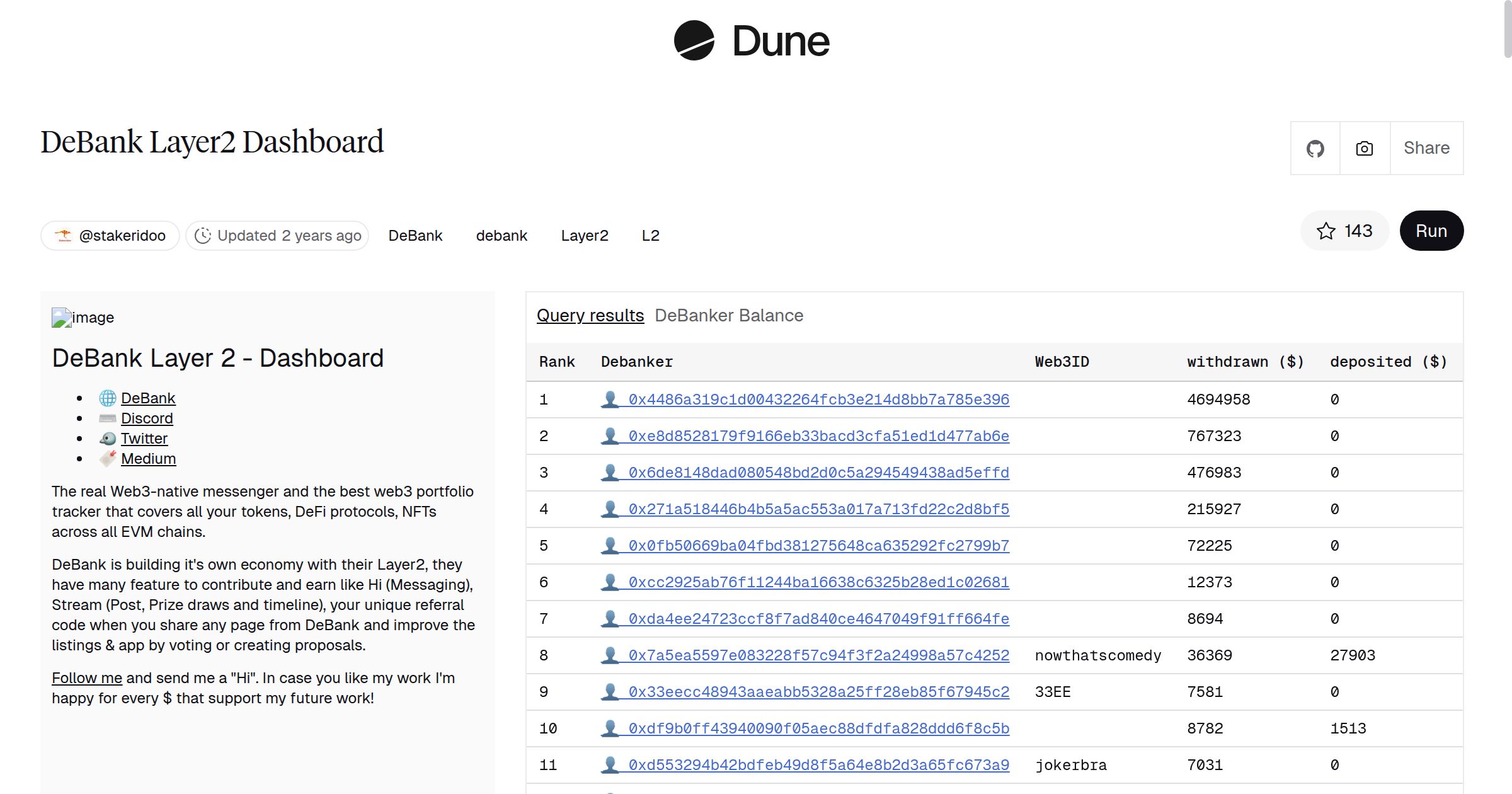Click the clock icon in the Updated badge
Viewport: 1512px width, 794px height.
tap(202, 235)
